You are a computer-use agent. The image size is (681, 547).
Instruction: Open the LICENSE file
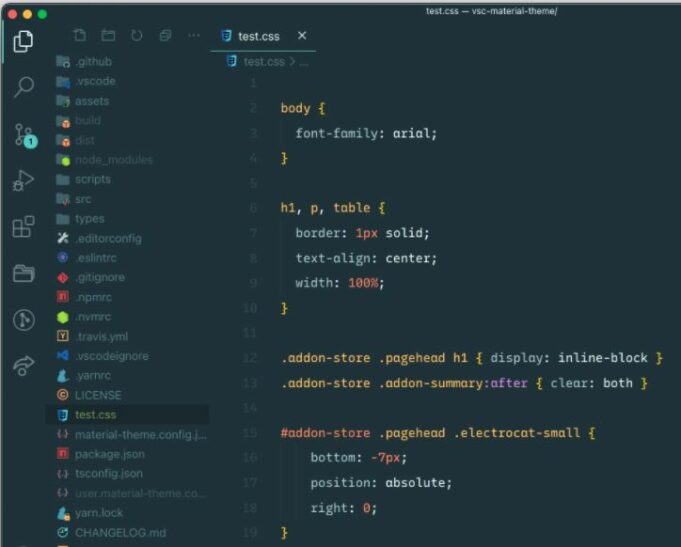(97, 395)
